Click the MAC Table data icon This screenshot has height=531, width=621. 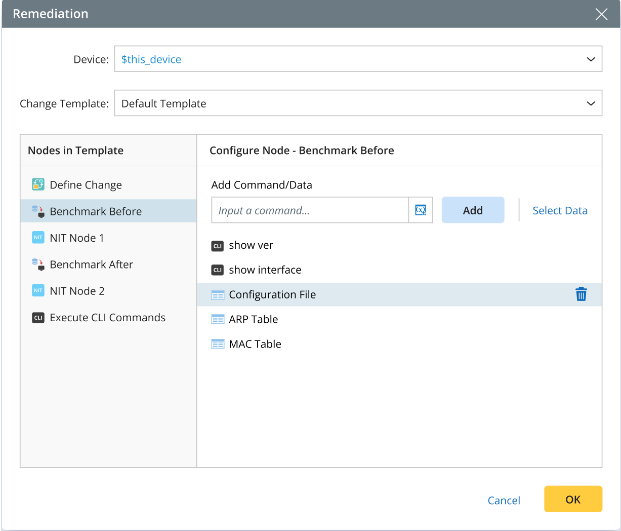[x=218, y=344]
